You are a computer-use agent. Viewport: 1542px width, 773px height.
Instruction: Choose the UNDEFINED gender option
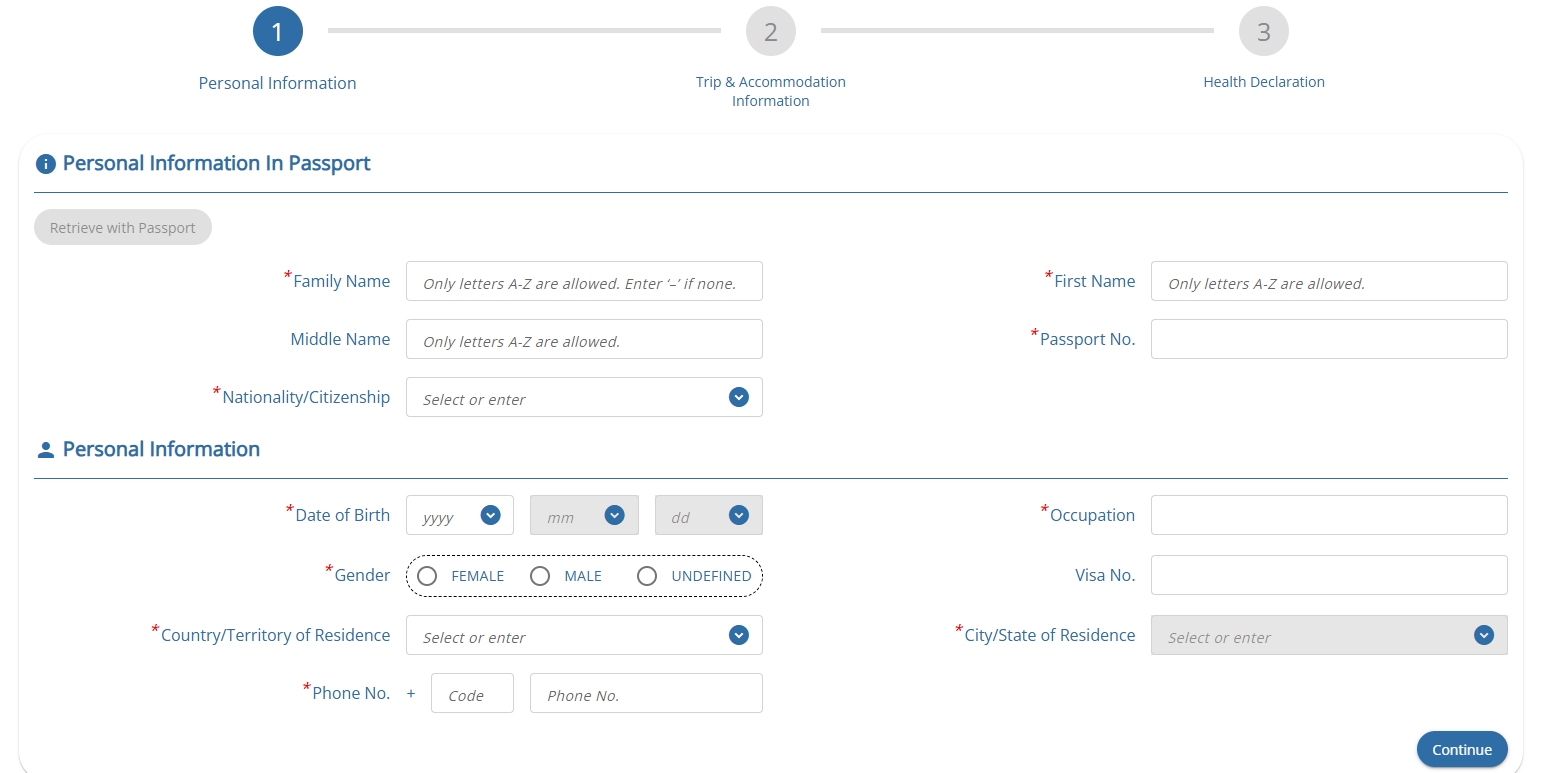pos(647,576)
